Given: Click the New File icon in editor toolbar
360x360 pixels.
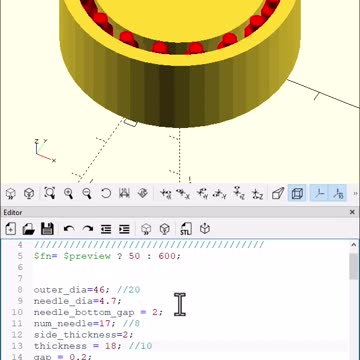Looking at the screenshot, I should [x=10, y=229].
